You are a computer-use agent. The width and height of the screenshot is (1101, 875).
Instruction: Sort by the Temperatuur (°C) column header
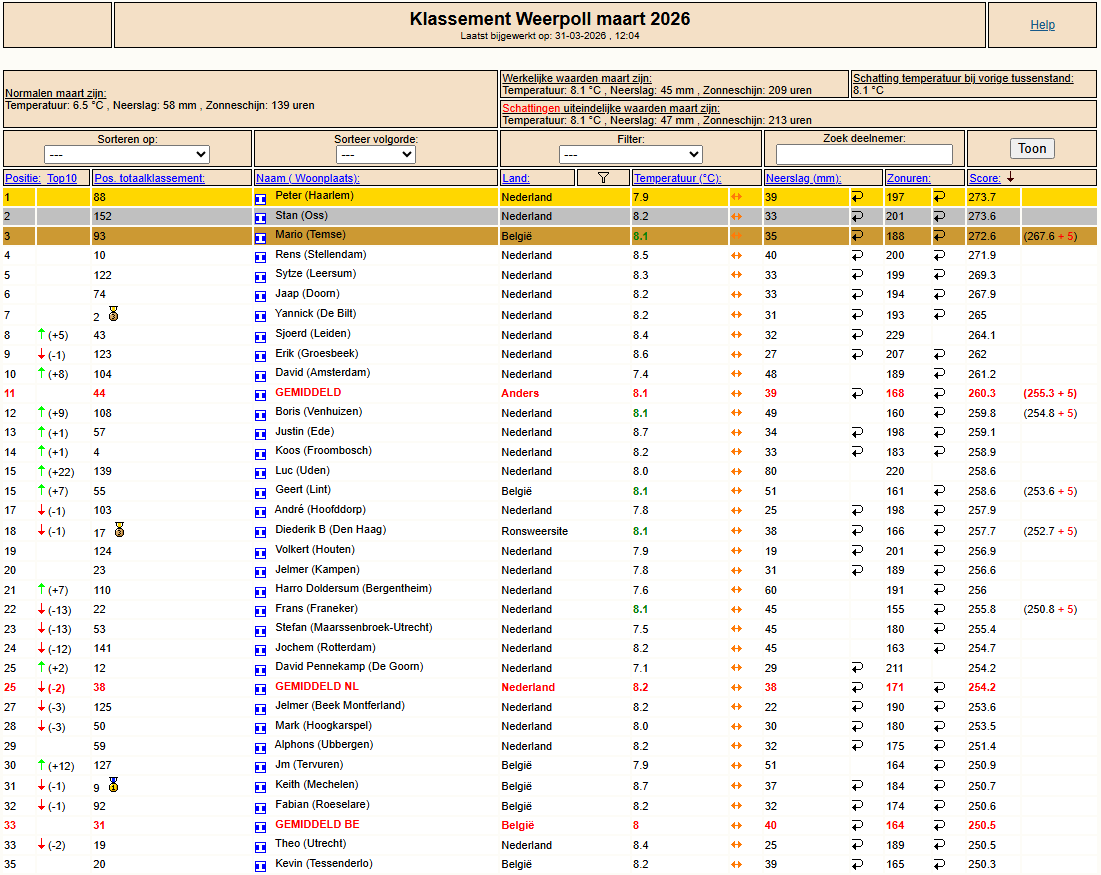(677, 178)
